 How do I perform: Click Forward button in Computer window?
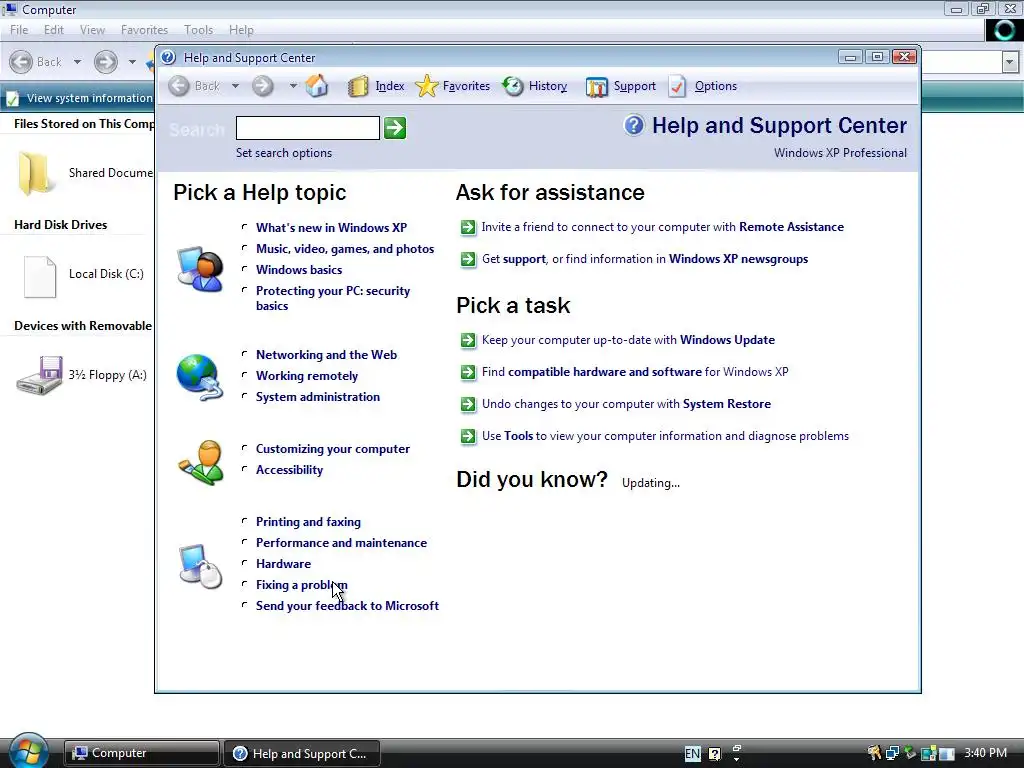point(106,62)
